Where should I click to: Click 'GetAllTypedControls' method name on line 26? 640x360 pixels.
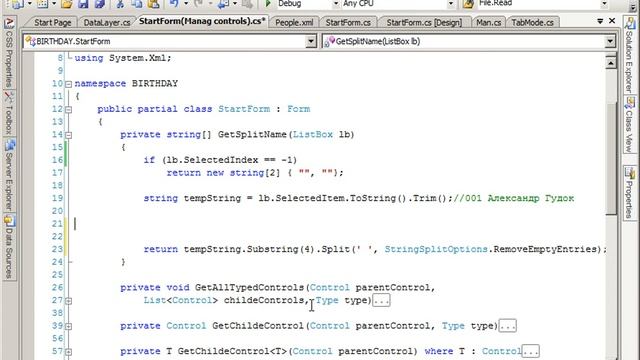249,287
